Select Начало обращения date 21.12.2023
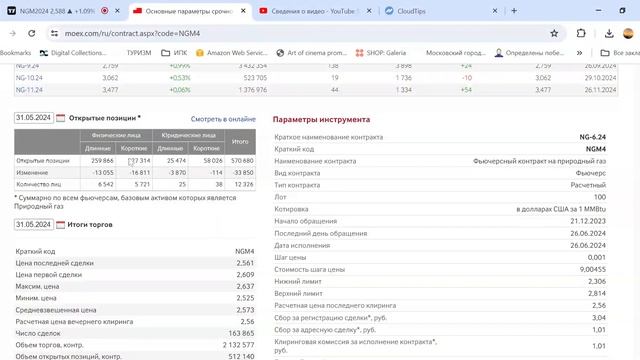The image size is (640, 360). [x=588, y=221]
